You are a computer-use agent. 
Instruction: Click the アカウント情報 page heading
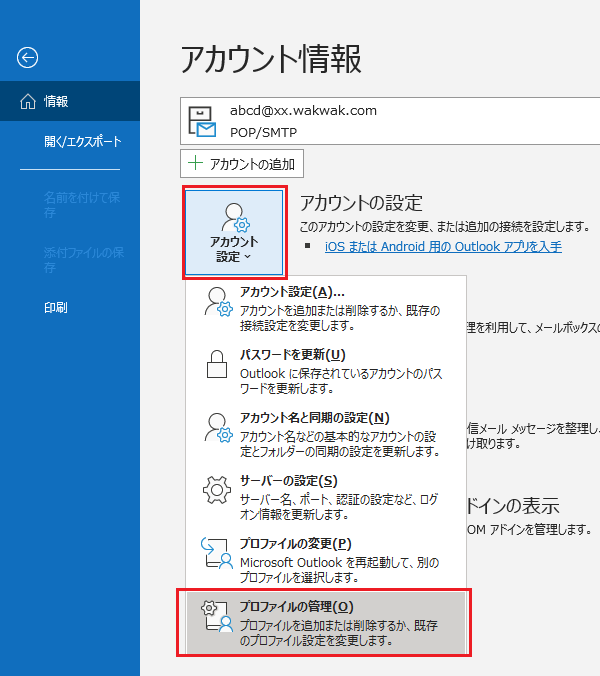click(271, 60)
